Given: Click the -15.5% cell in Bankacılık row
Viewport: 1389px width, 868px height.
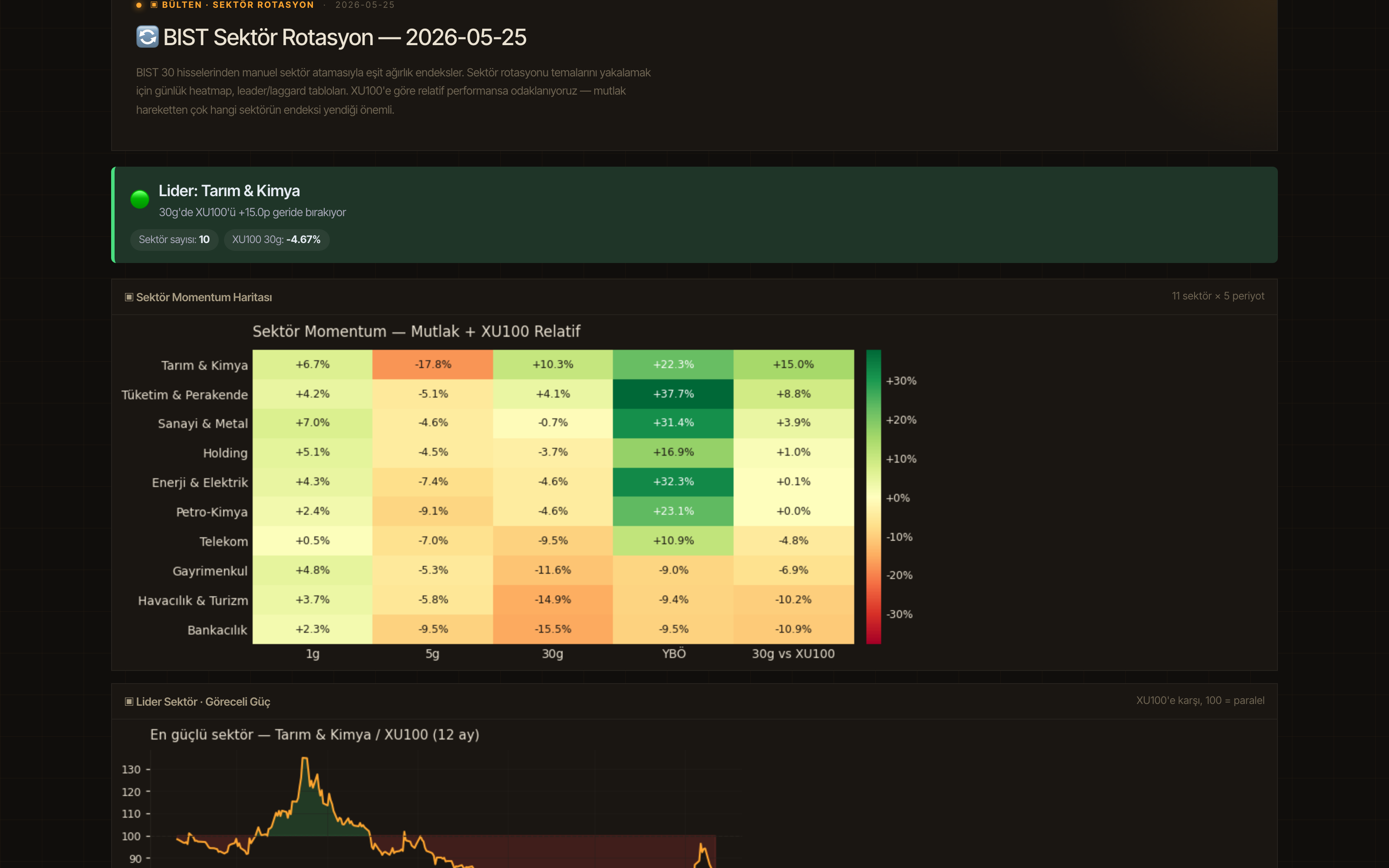Looking at the screenshot, I should 553,629.
